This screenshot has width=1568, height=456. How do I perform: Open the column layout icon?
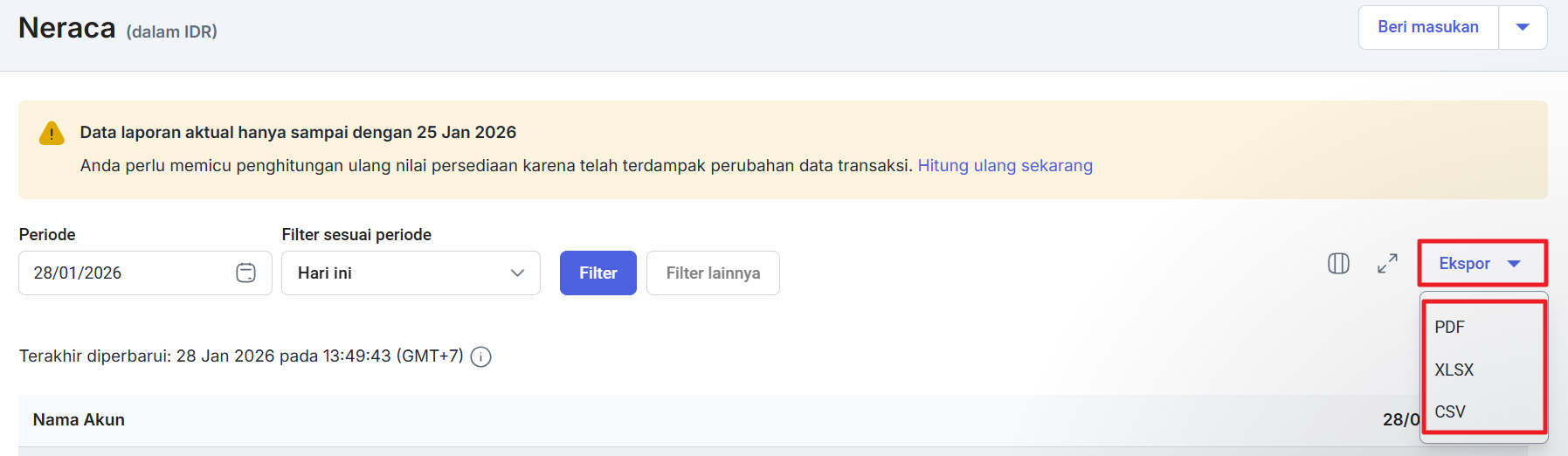click(x=1338, y=264)
